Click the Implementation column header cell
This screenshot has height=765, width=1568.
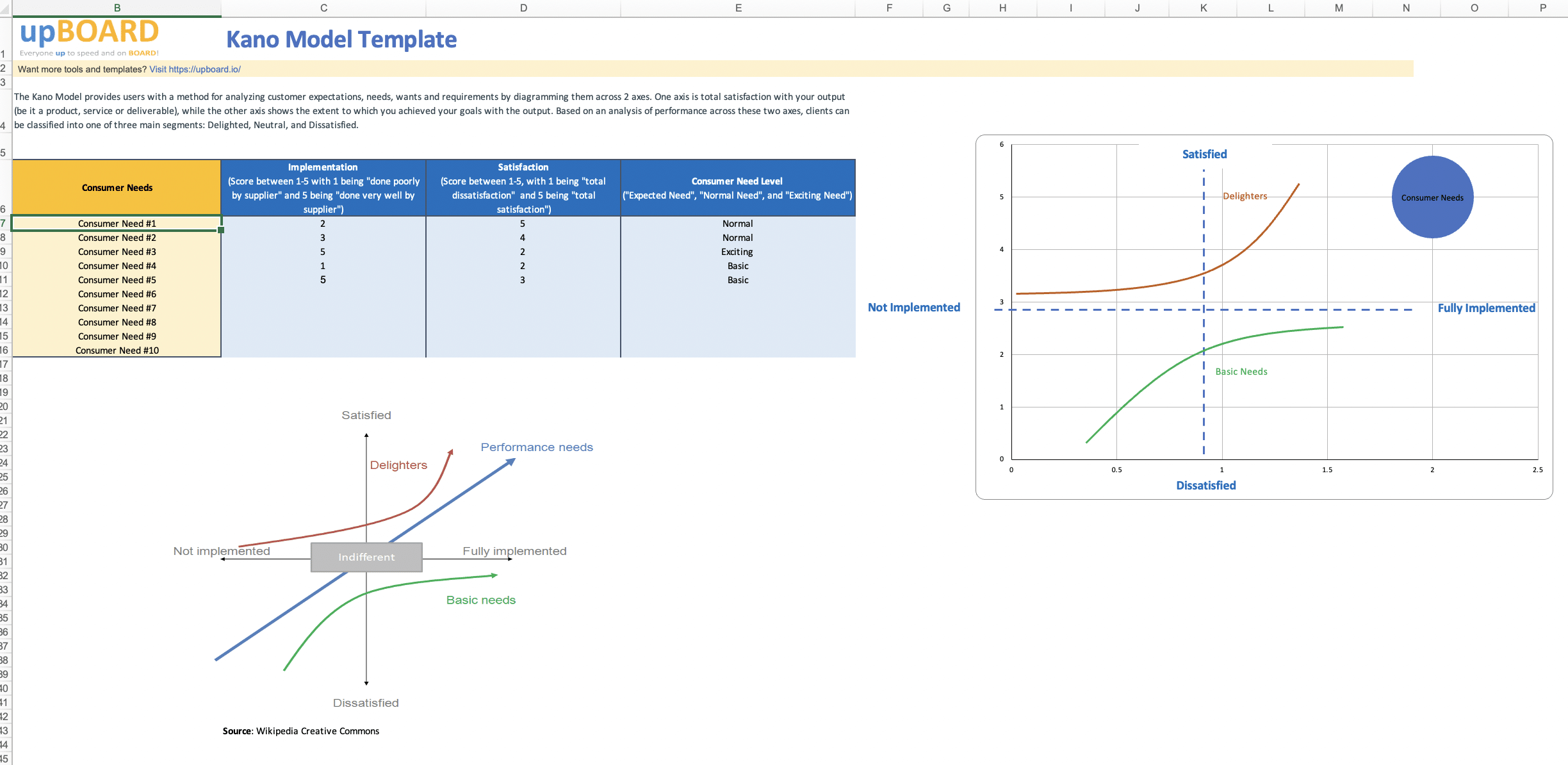[323, 188]
